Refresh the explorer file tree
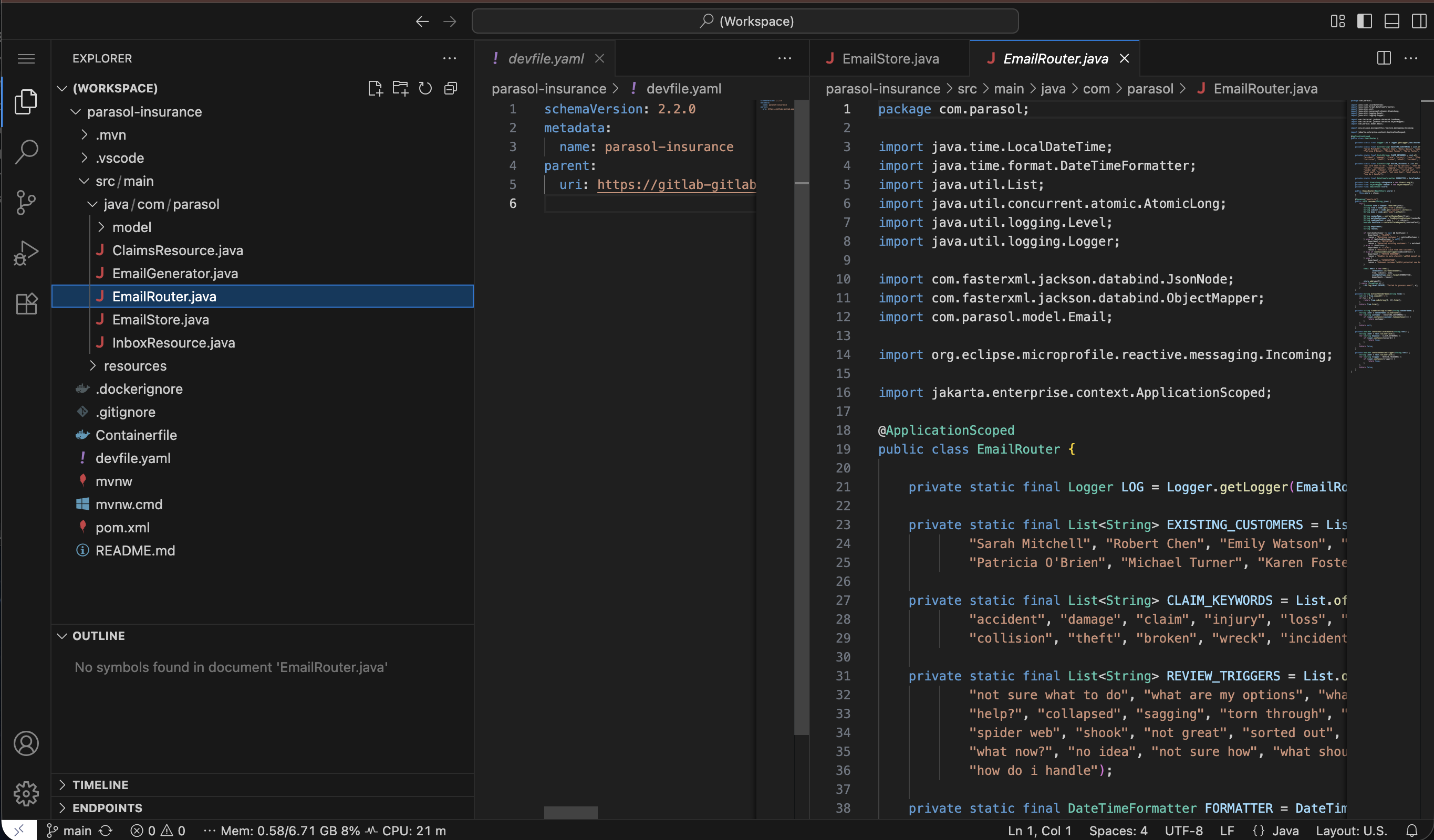This screenshot has width=1434, height=840. [x=425, y=88]
